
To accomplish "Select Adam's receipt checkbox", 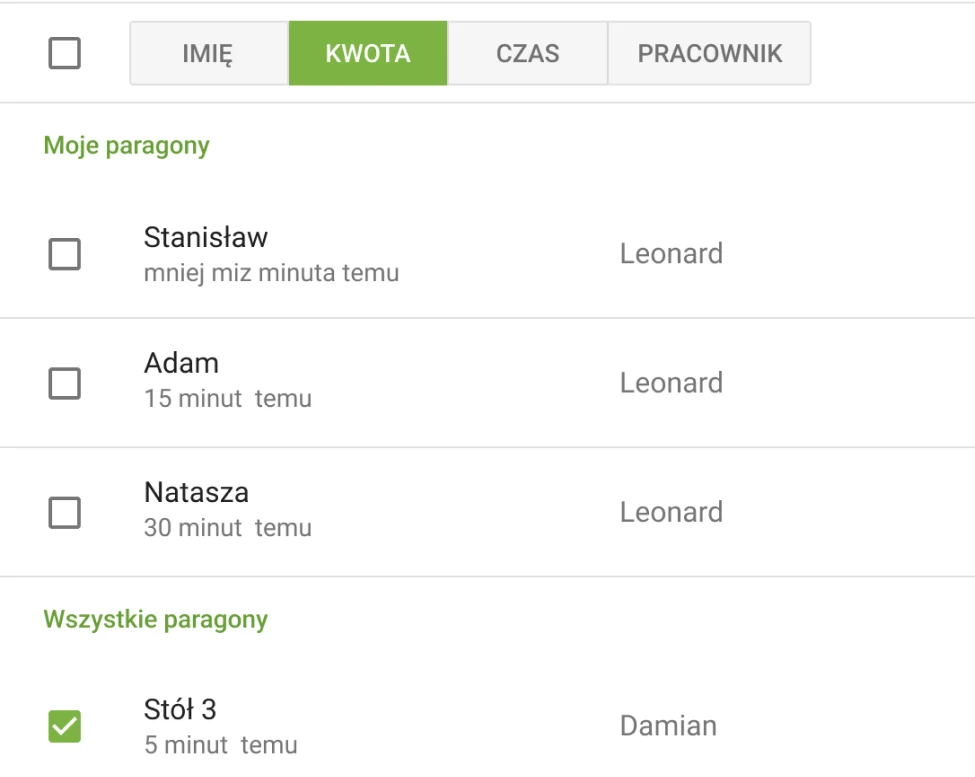I will pyautogui.click(x=65, y=382).
